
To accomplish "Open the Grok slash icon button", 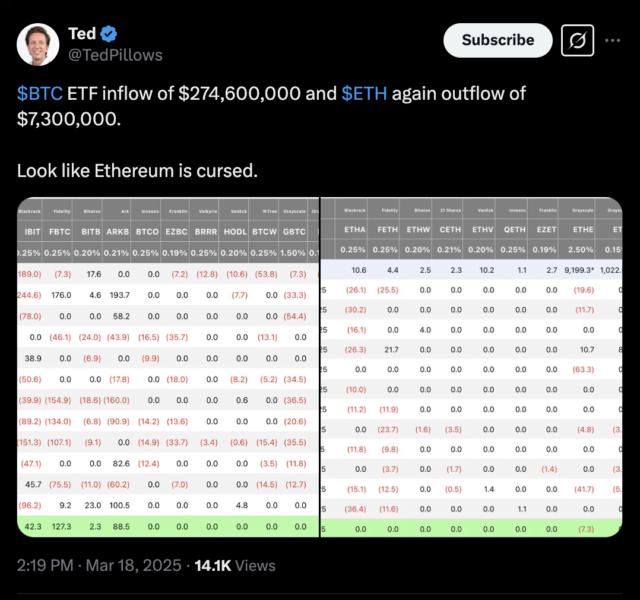I will (x=578, y=40).
